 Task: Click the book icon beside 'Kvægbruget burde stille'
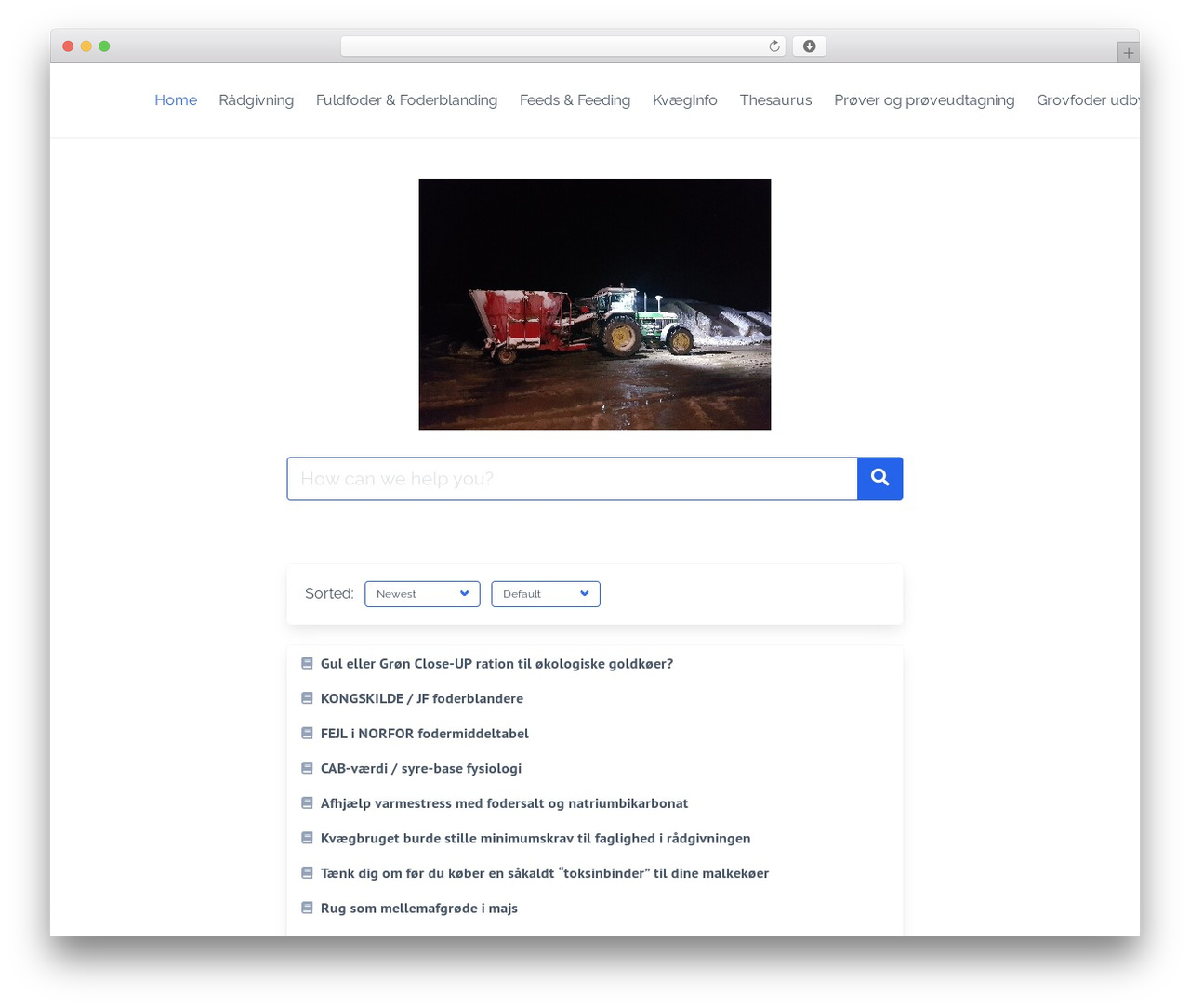(x=307, y=838)
